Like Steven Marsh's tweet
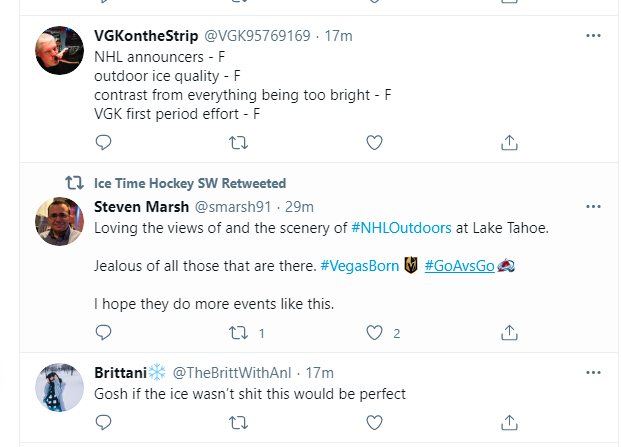 374,332
